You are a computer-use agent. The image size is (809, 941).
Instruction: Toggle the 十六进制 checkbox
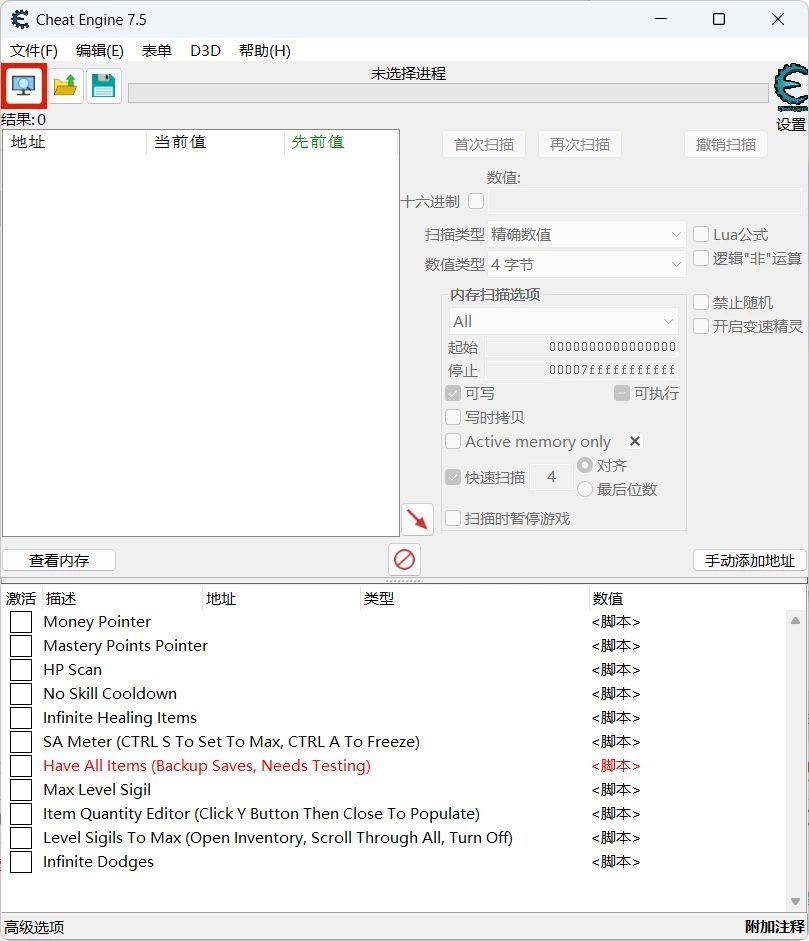(x=476, y=201)
